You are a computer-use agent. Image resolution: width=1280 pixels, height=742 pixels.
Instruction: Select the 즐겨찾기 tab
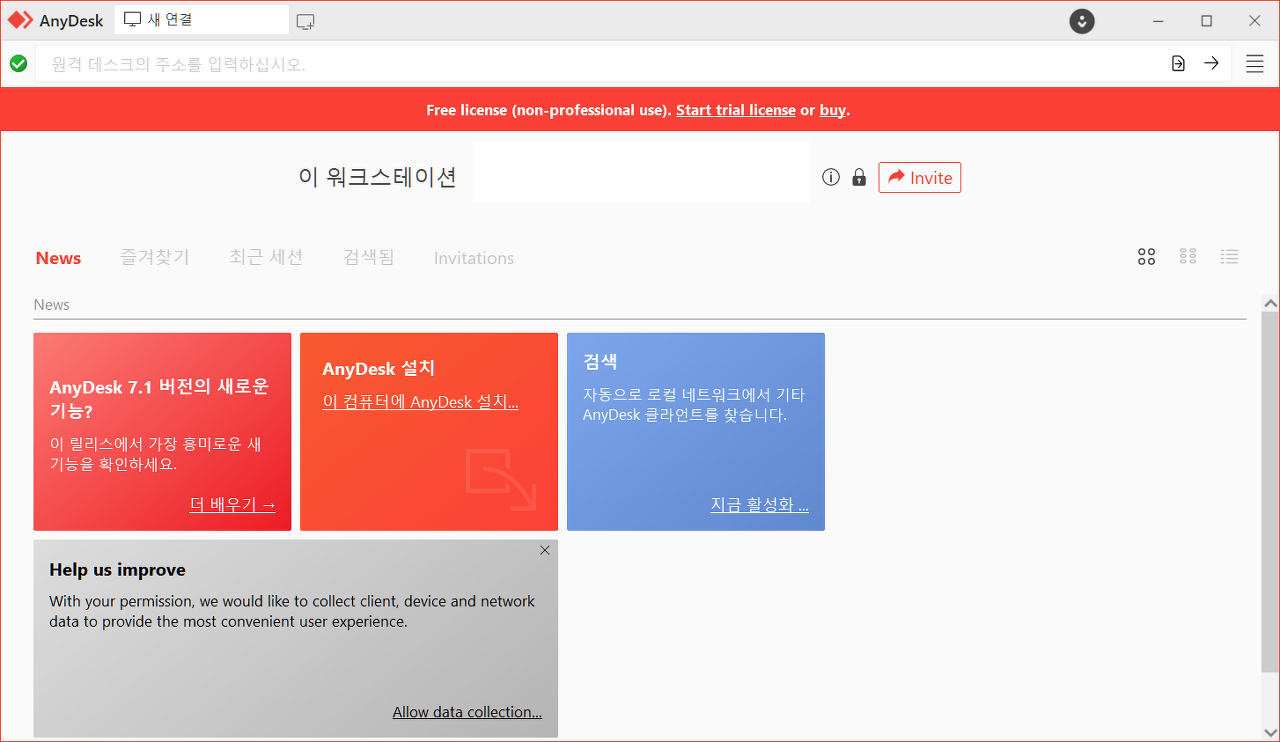[x=155, y=257]
